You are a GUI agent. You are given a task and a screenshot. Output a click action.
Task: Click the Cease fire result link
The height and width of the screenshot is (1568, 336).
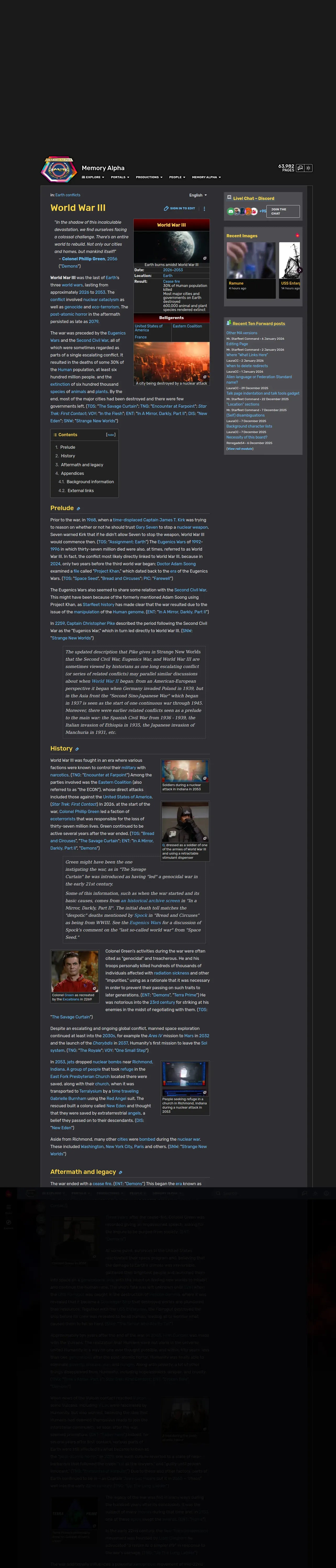coord(171,282)
